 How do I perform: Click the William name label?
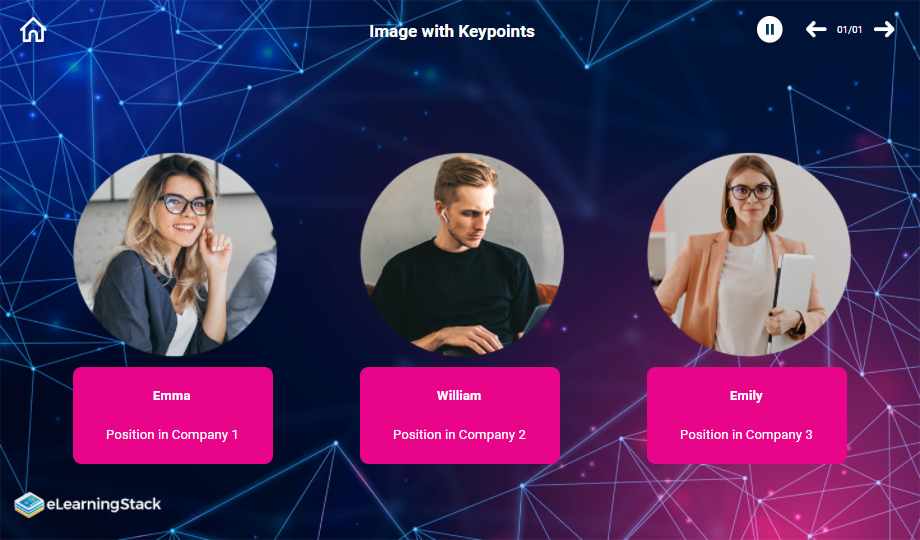tap(459, 396)
